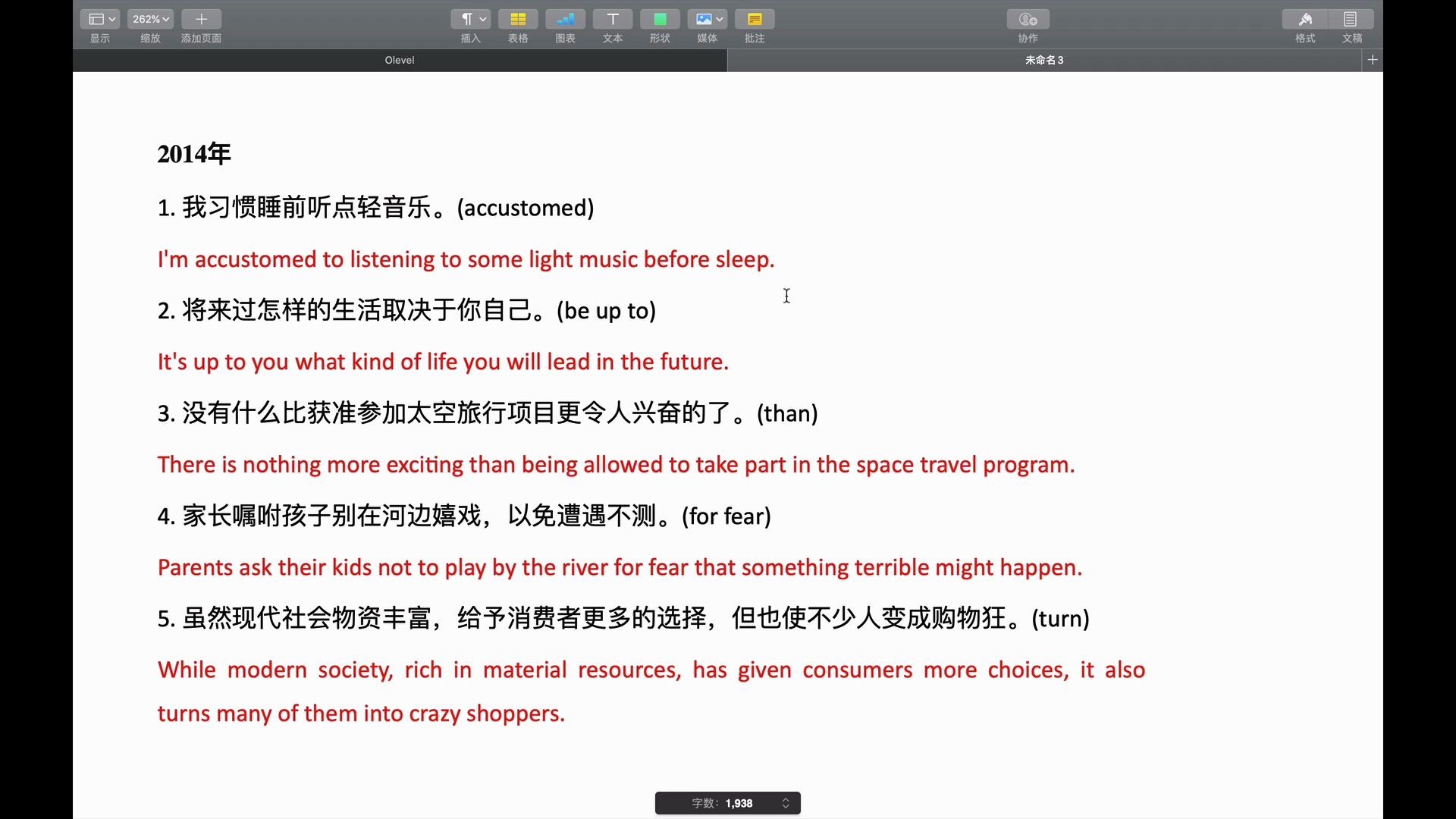Click answer 'Parents ask their kids'

[x=620, y=568]
